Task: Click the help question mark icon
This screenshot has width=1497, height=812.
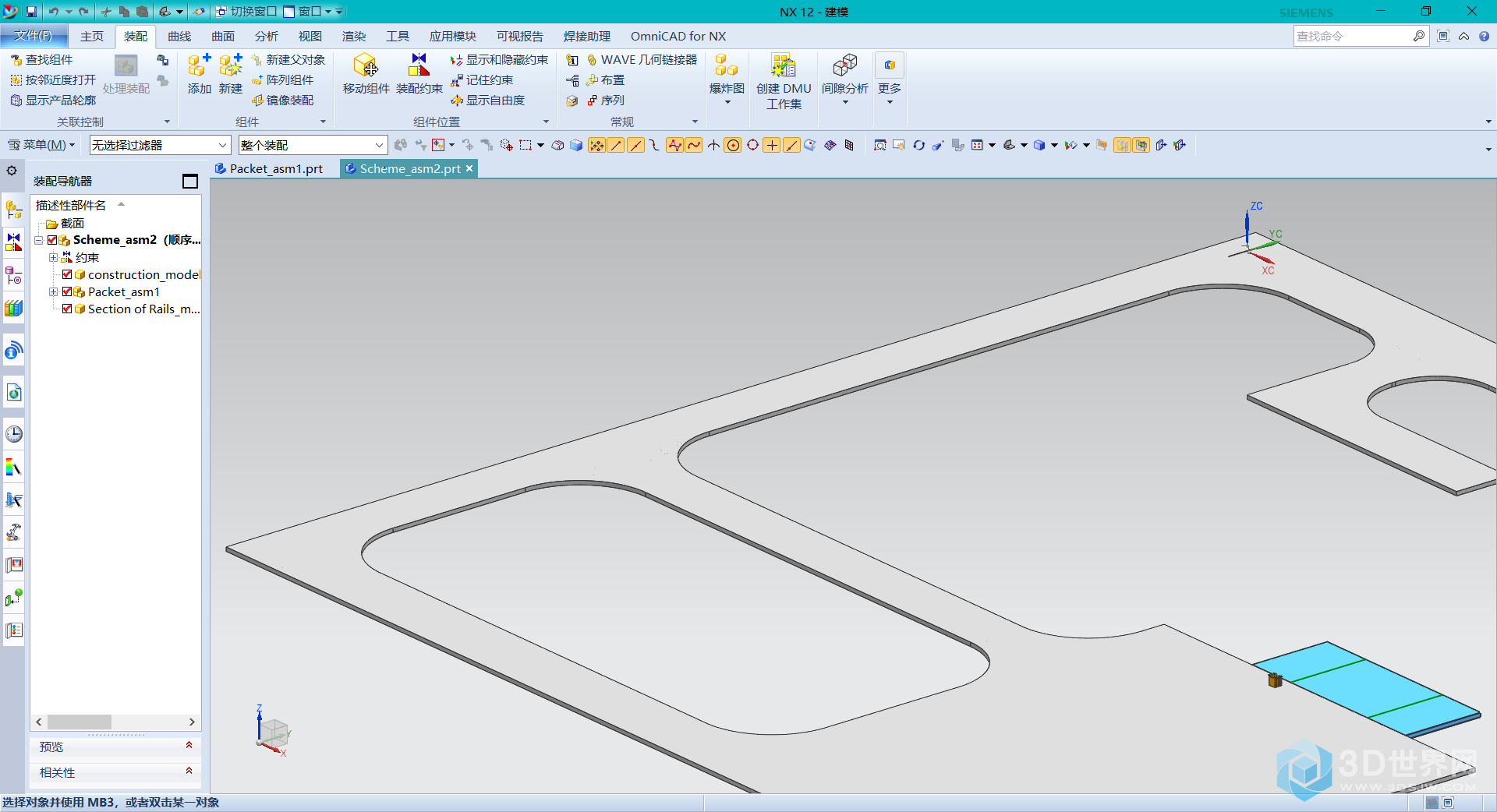Action: tap(1484, 36)
